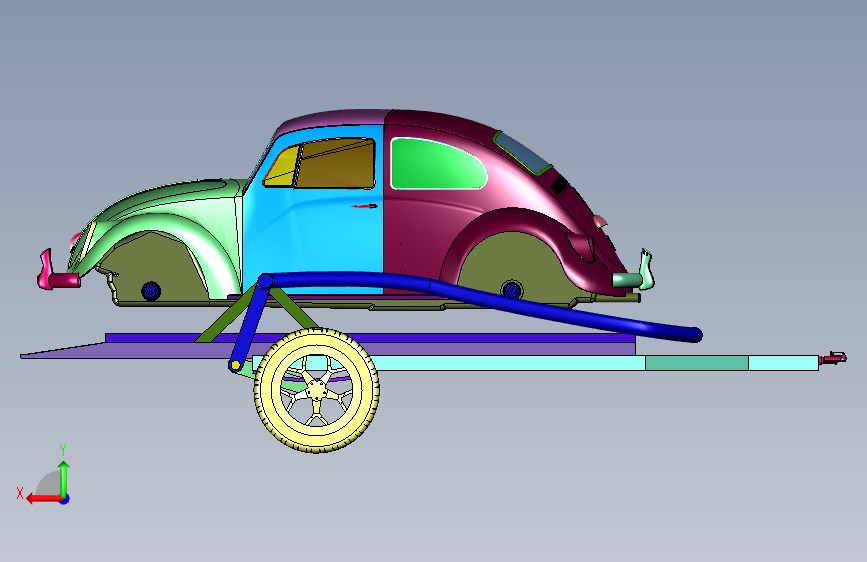
Task: Select the red door handle on the cyan door
Action: pyautogui.click(x=365, y=206)
